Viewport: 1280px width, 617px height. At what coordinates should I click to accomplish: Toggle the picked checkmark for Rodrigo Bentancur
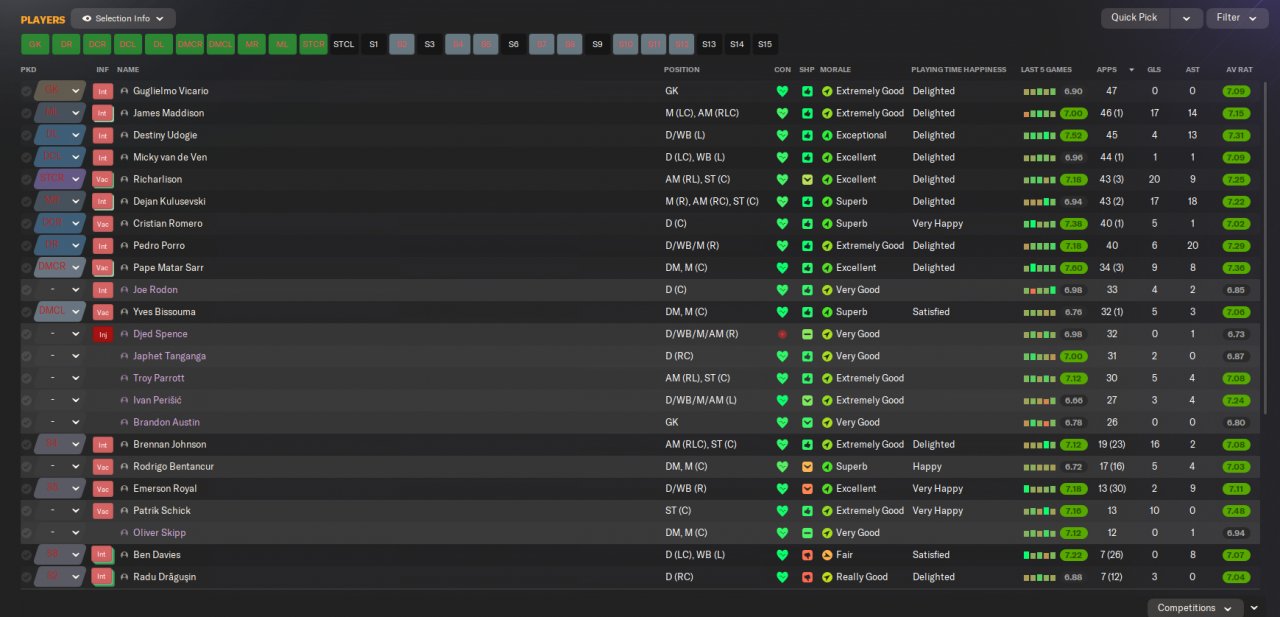26,467
